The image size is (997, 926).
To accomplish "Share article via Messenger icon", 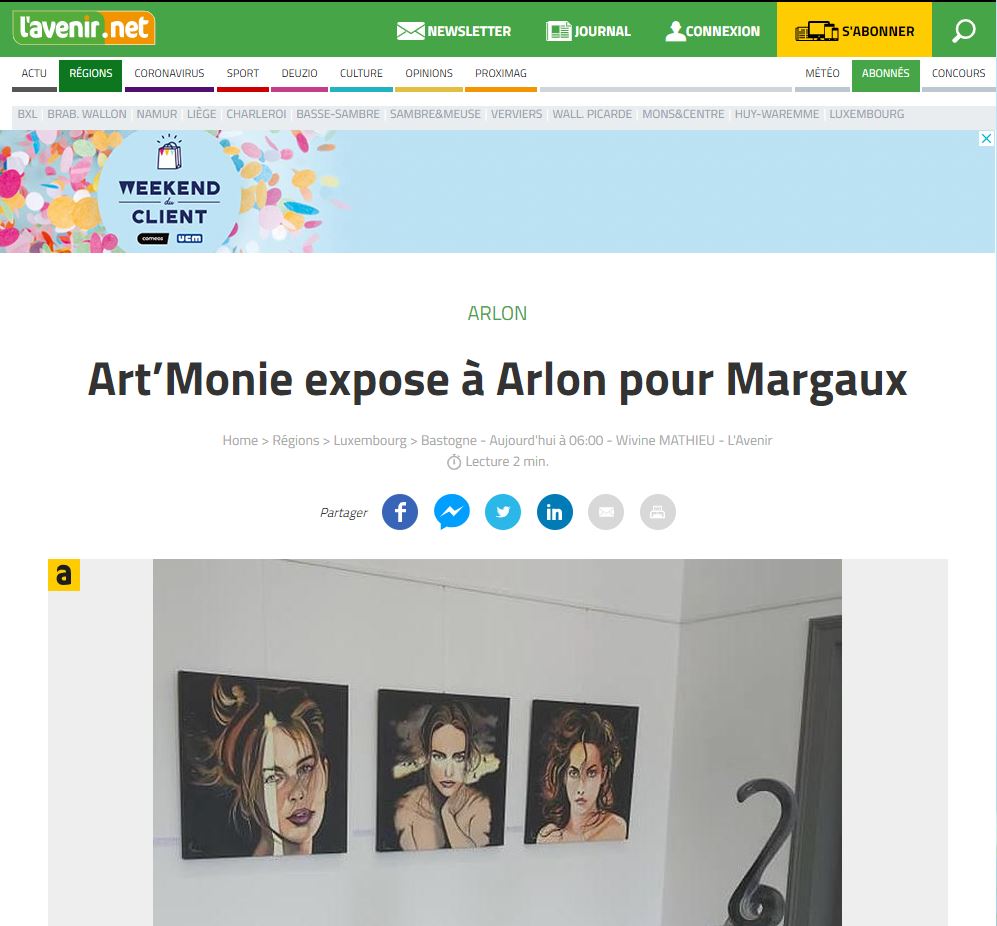I will (451, 512).
